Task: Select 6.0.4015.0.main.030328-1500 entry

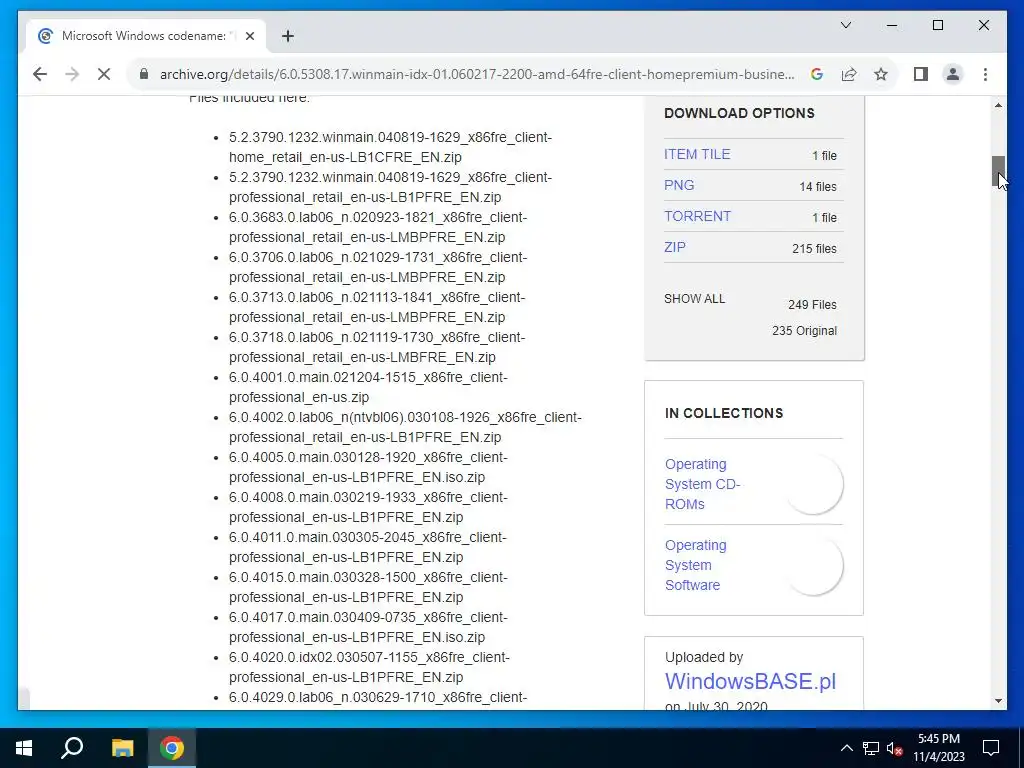Action: [x=368, y=587]
